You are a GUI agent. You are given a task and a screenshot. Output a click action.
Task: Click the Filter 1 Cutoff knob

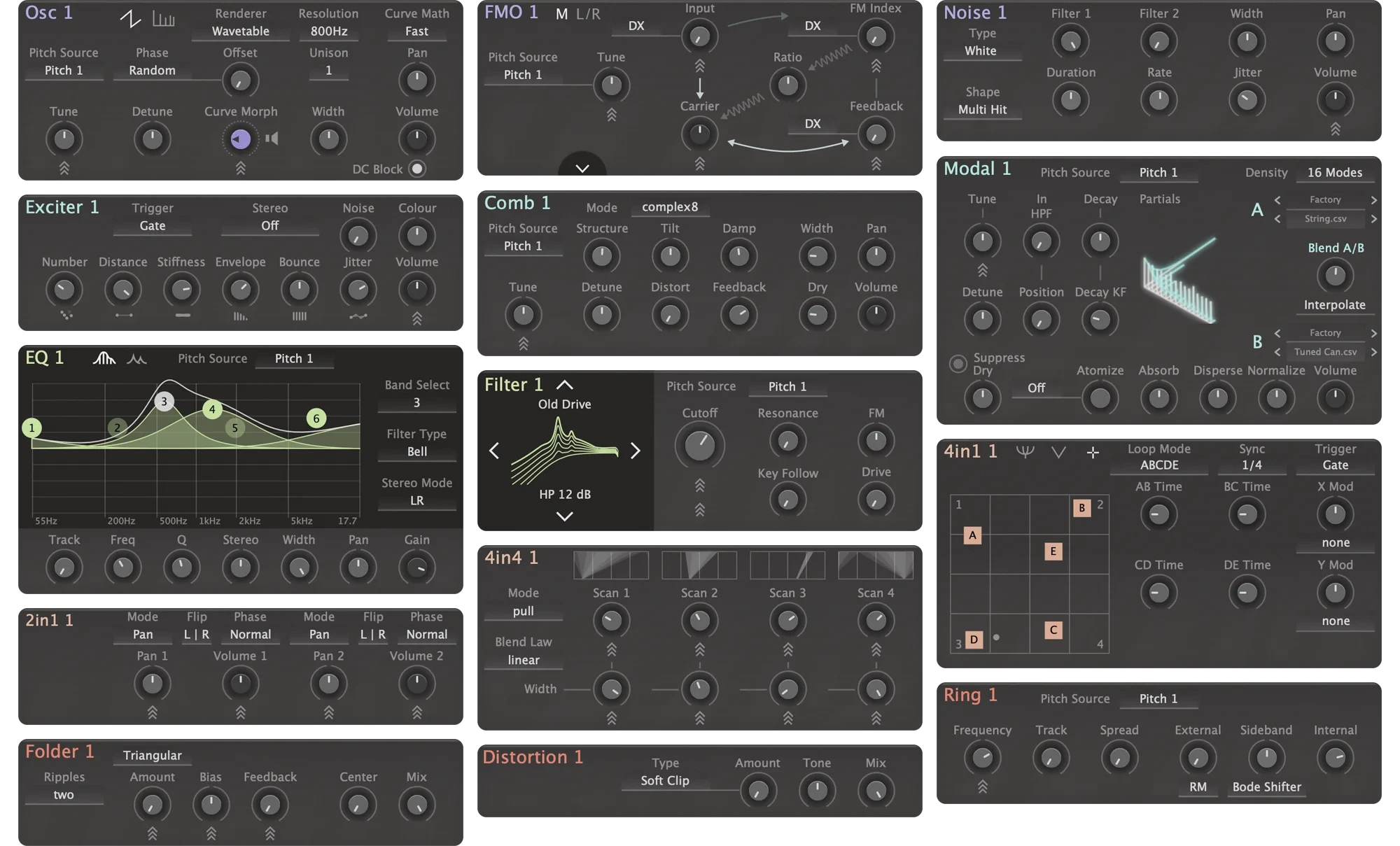699,446
